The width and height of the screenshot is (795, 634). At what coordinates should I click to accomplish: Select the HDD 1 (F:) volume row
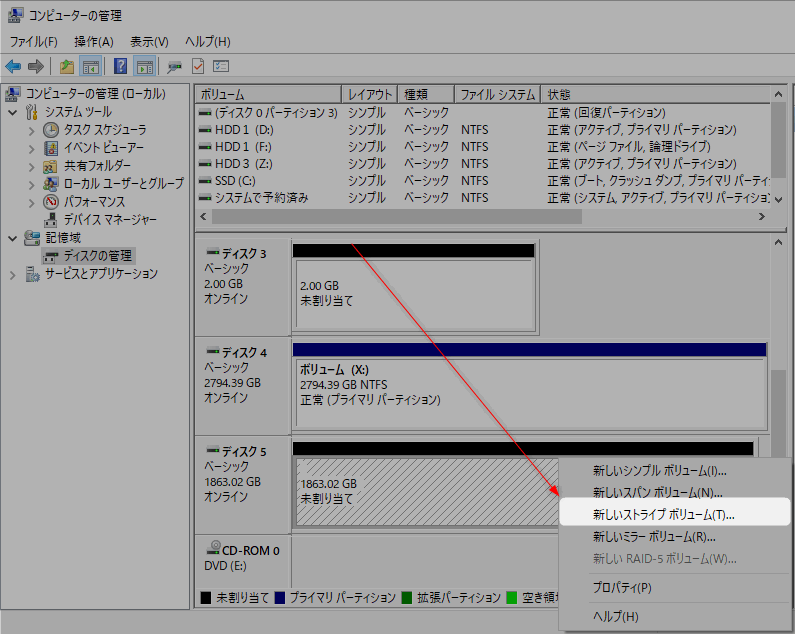pos(483,147)
